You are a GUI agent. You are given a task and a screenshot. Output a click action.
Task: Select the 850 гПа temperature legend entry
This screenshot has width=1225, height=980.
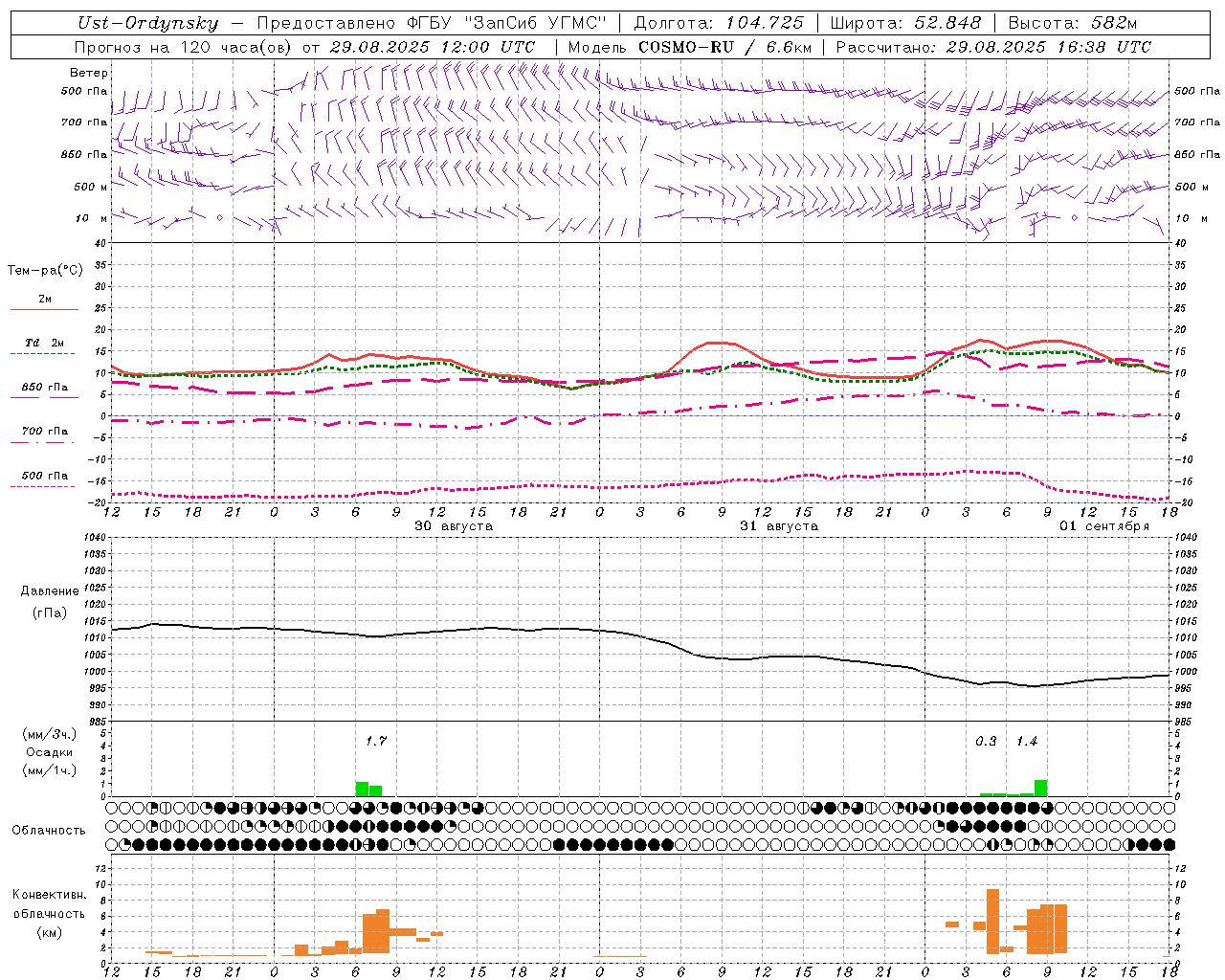[45, 387]
